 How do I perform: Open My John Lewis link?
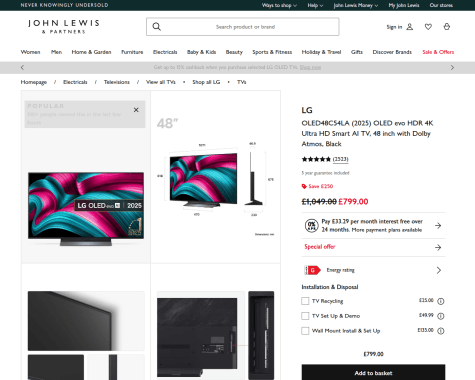[x=404, y=5]
